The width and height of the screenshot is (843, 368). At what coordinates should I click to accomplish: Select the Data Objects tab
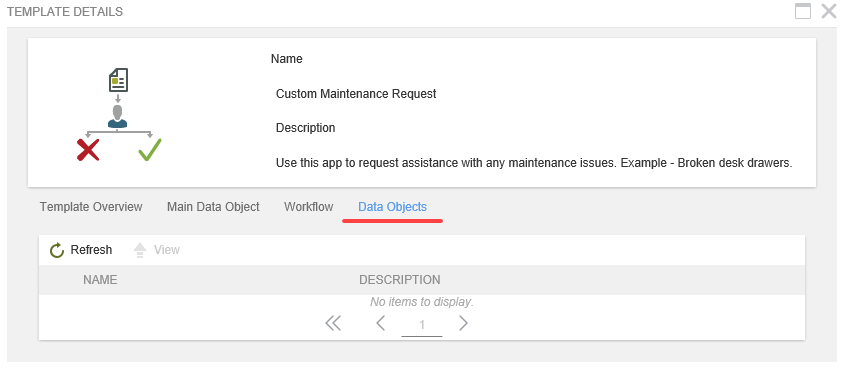point(392,207)
